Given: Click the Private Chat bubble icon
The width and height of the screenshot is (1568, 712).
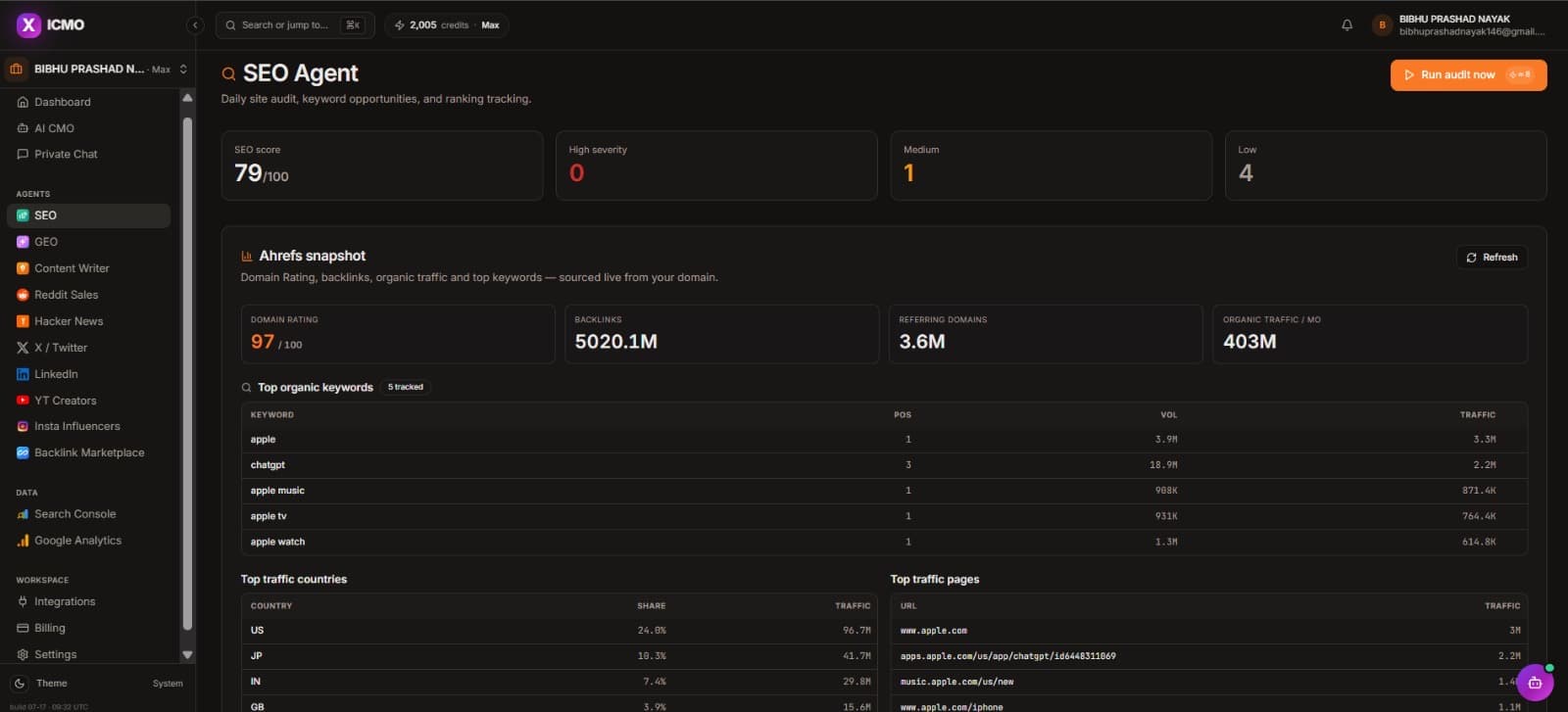Looking at the screenshot, I should click(23, 154).
